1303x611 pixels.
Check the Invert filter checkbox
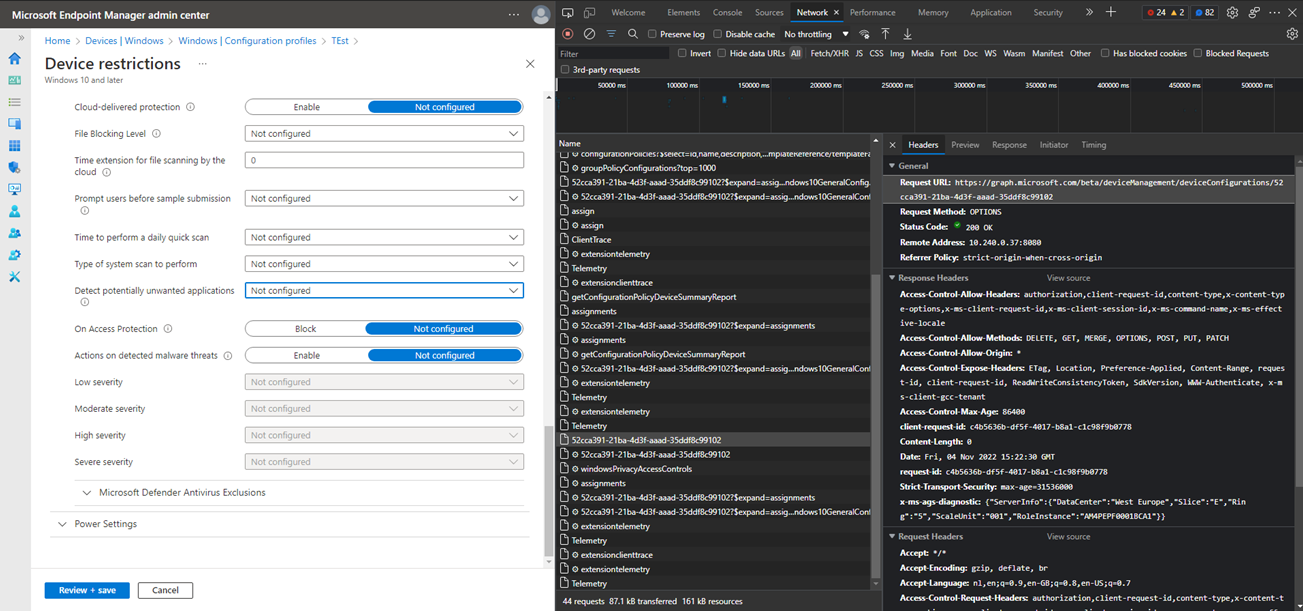click(x=682, y=53)
